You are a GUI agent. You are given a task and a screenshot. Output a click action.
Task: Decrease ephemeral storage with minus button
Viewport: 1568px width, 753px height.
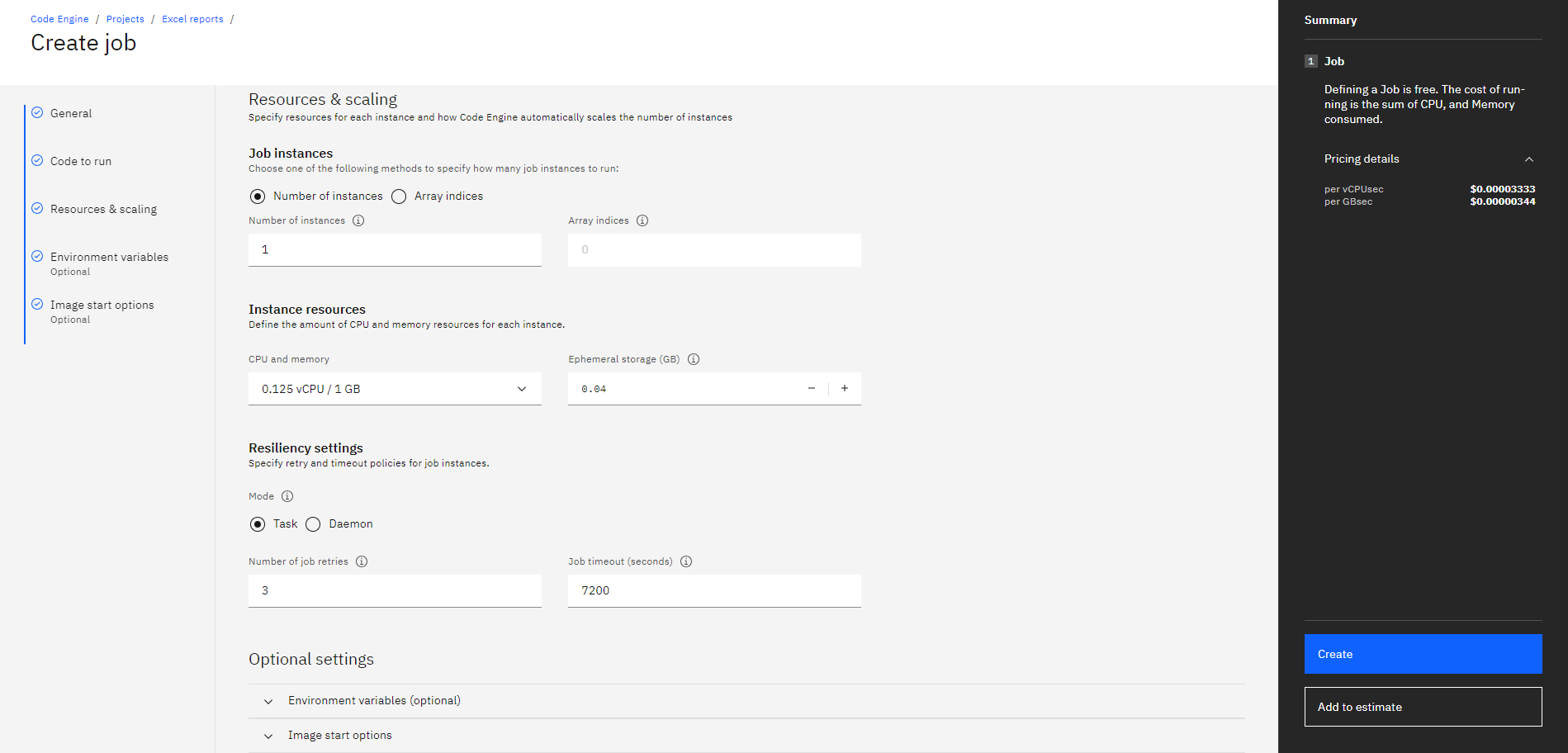pyautogui.click(x=812, y=388)
